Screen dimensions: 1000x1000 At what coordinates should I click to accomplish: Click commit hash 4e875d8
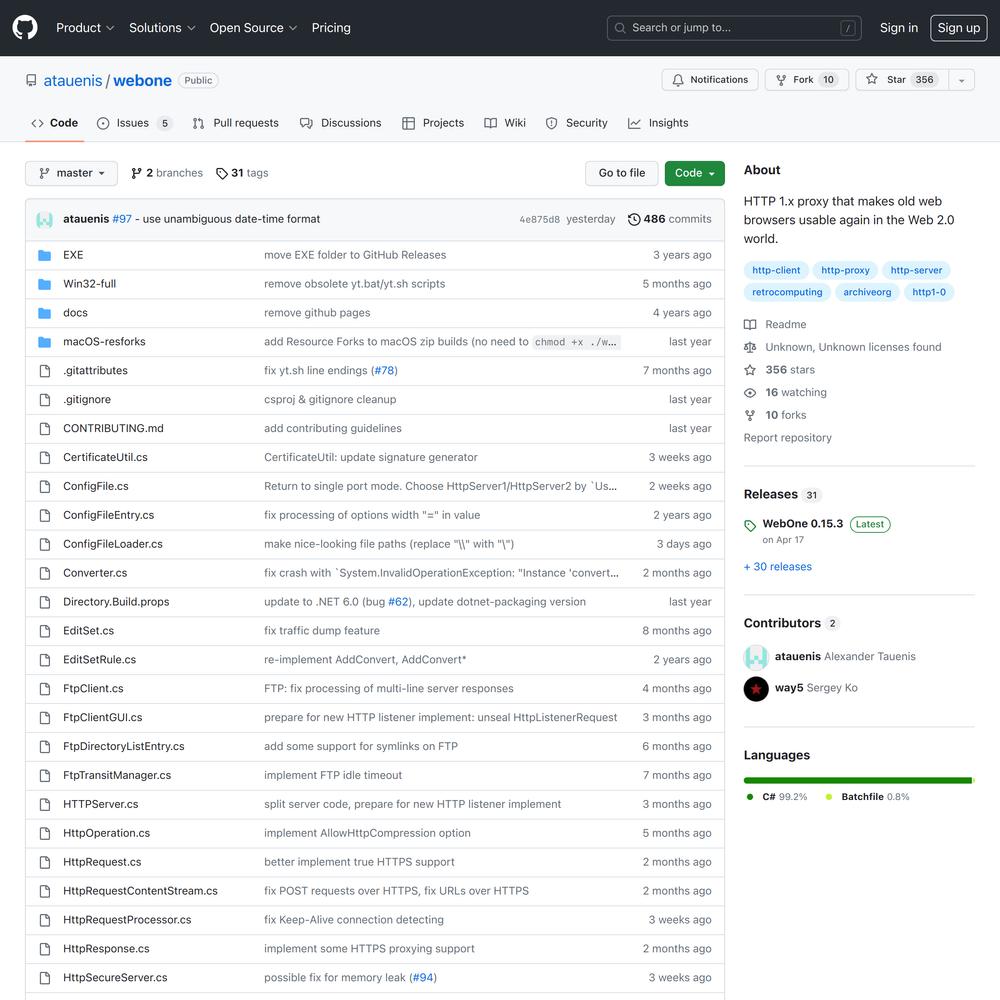point(539,219)
